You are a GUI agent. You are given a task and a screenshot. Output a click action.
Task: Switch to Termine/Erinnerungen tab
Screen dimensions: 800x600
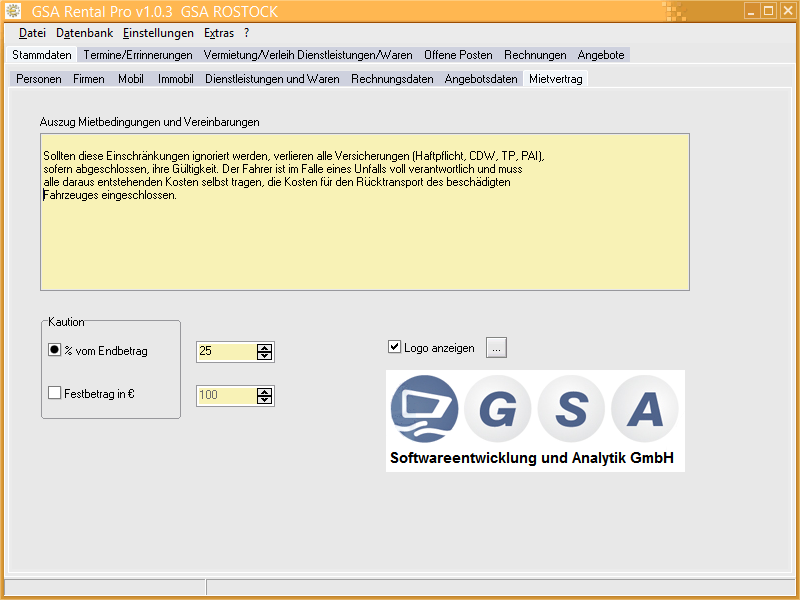(138, 55)
